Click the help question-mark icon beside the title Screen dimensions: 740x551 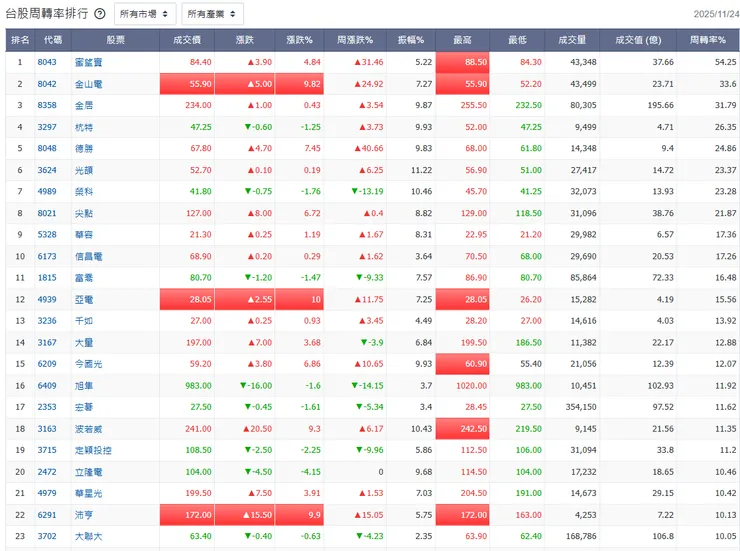click(x=100, y=14)
